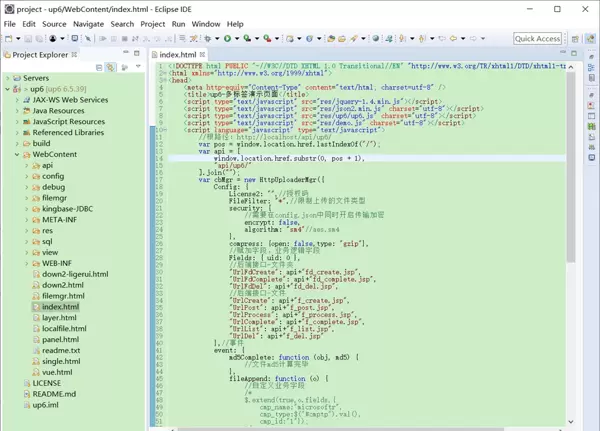The width and height of the screenshot is (600, 431).
Task: Click Collapse All icon in Project Explorer
Action: pos(99,67)
